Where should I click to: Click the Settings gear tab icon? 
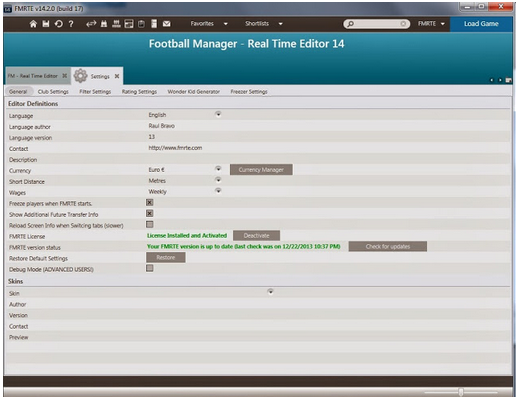click(x=80, y=76)
